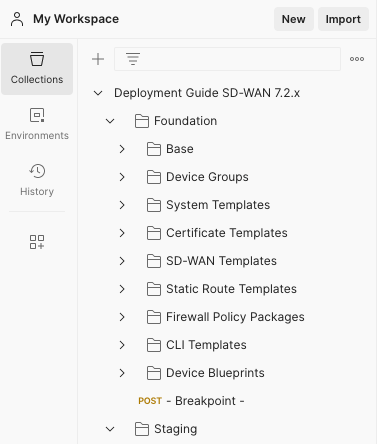This screenshot has height=444, width=377.
Task: Click the Device Groups folder icon
Action: pos(154,177)
